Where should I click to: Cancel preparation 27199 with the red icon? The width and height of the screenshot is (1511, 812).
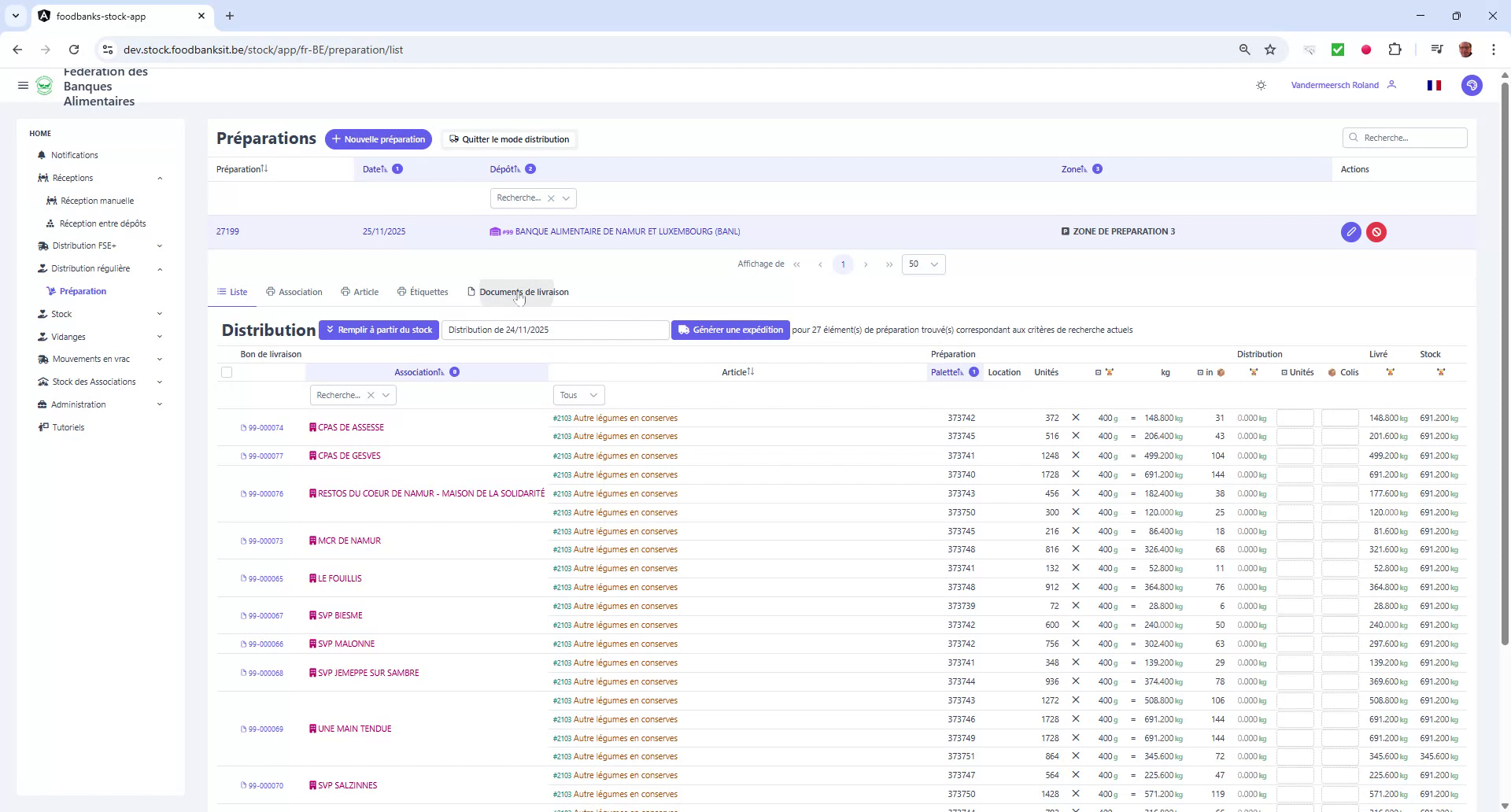[1376, 231]
